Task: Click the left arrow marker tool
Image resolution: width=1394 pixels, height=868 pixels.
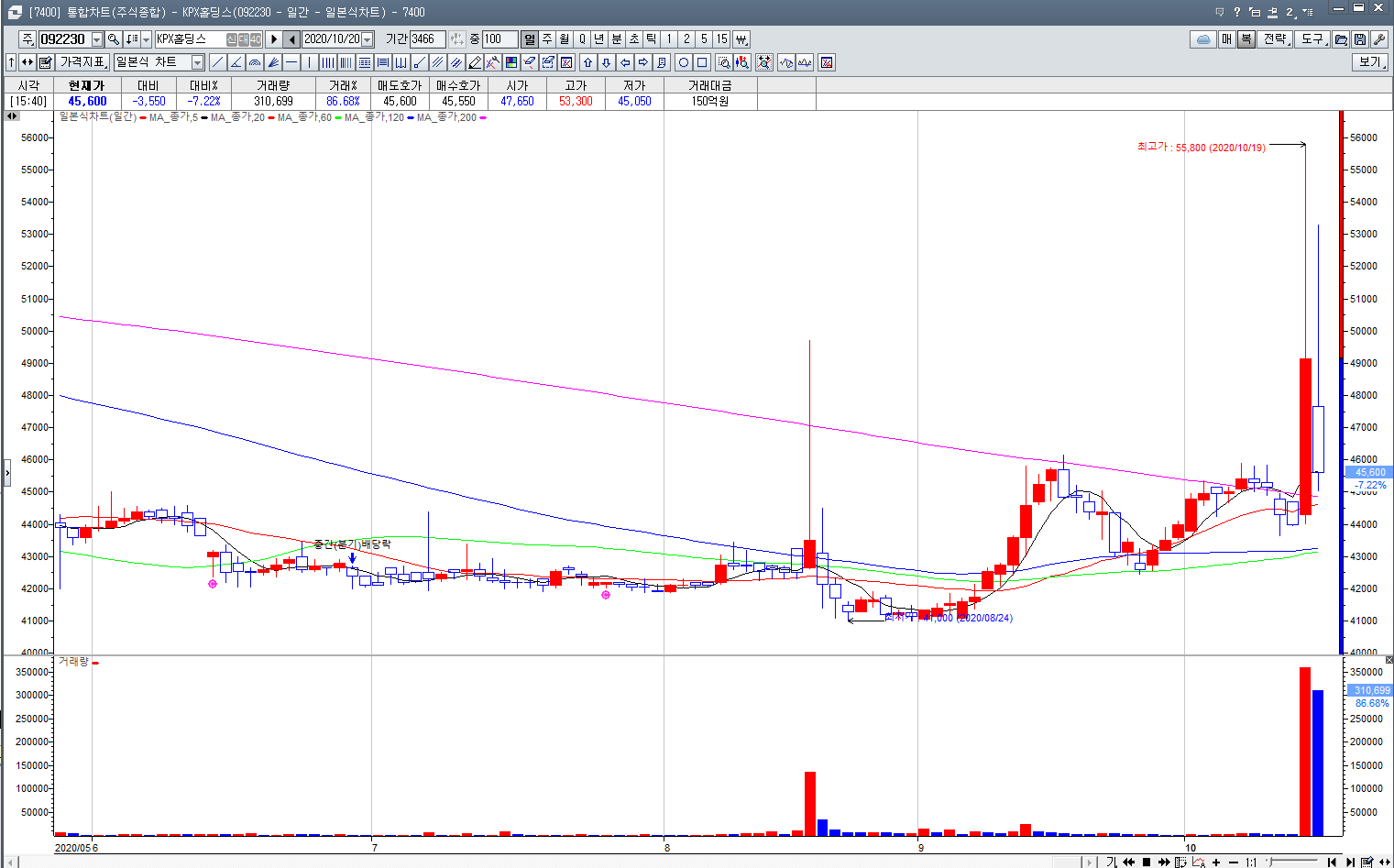Action: 625,62
